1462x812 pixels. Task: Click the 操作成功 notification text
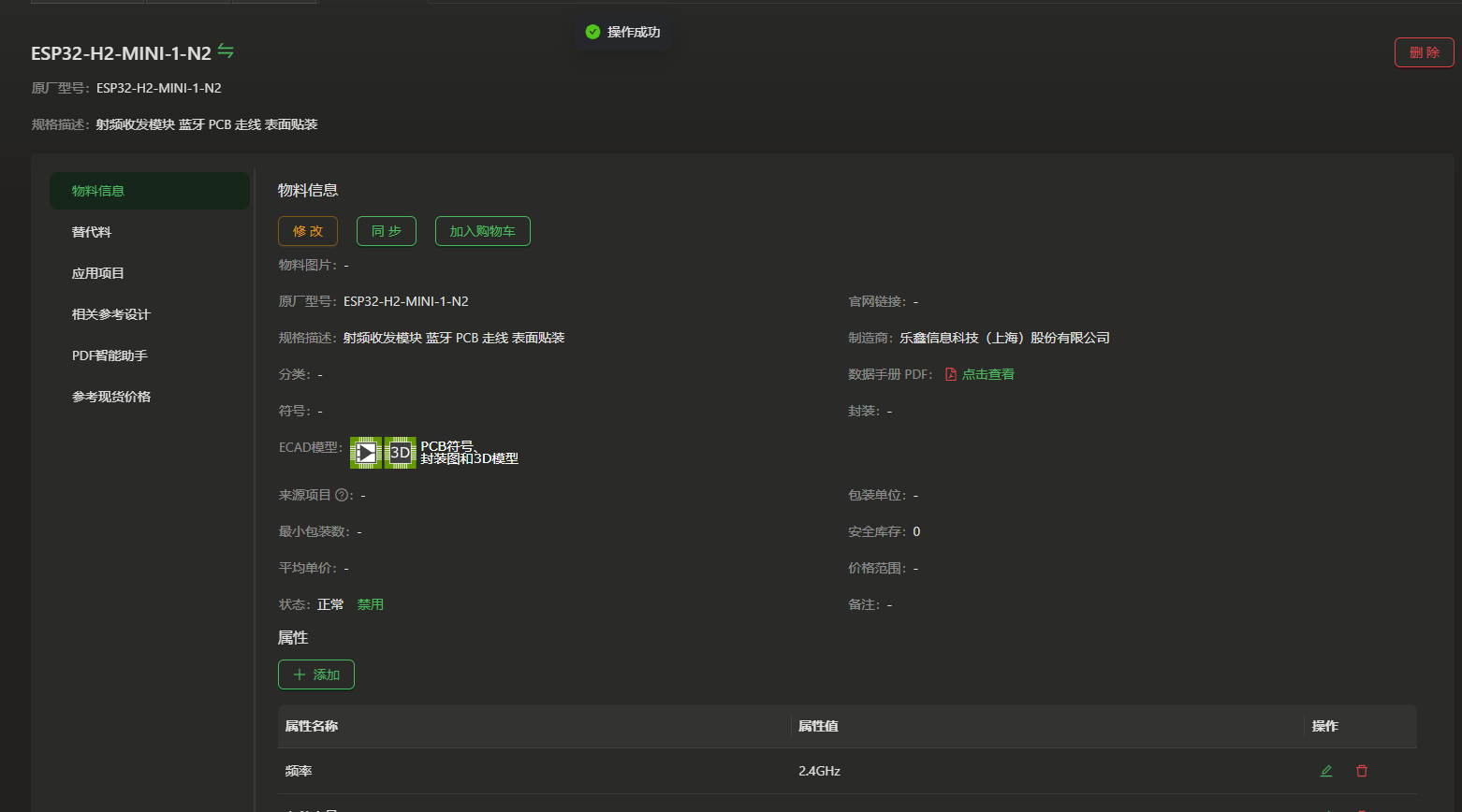634,32
